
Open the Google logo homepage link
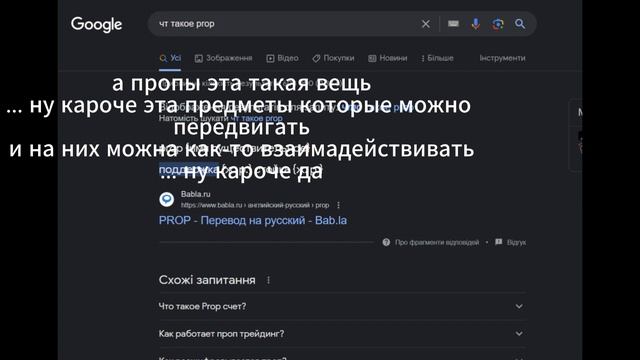click(96, 24)
